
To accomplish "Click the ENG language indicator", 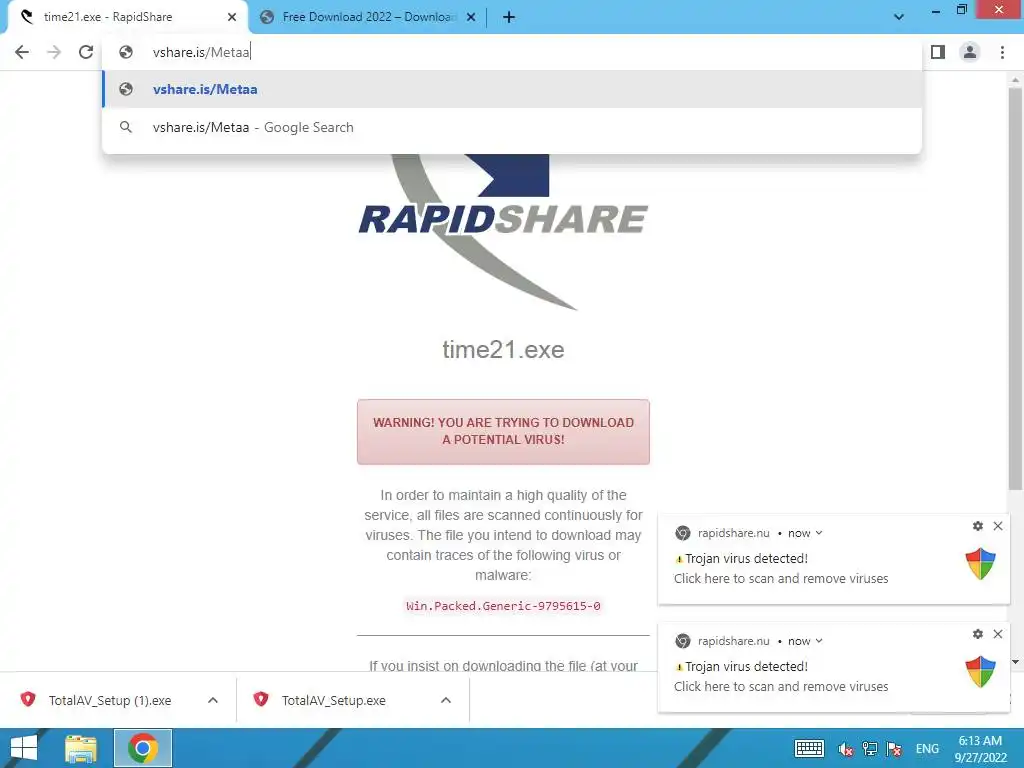I will 927,748.
